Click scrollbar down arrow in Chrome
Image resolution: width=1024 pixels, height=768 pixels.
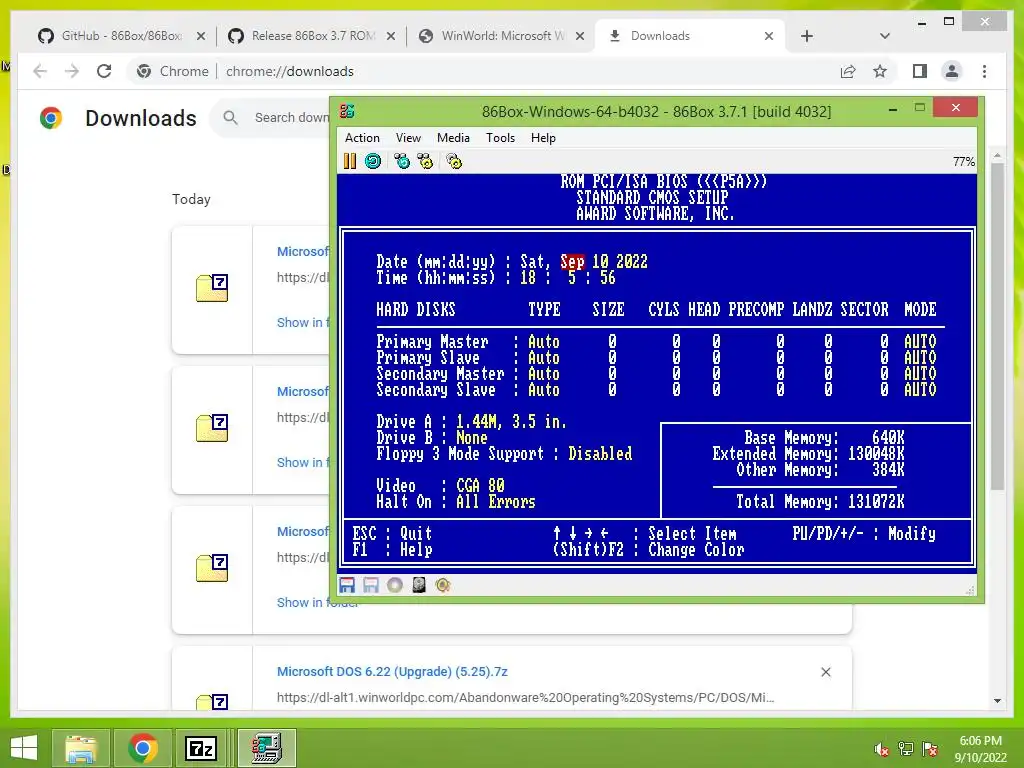[997, 701]
